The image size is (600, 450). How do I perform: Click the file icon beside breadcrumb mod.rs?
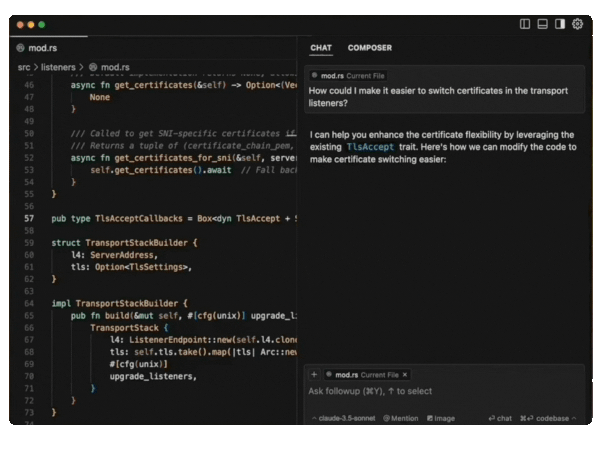tap(93, 67)
